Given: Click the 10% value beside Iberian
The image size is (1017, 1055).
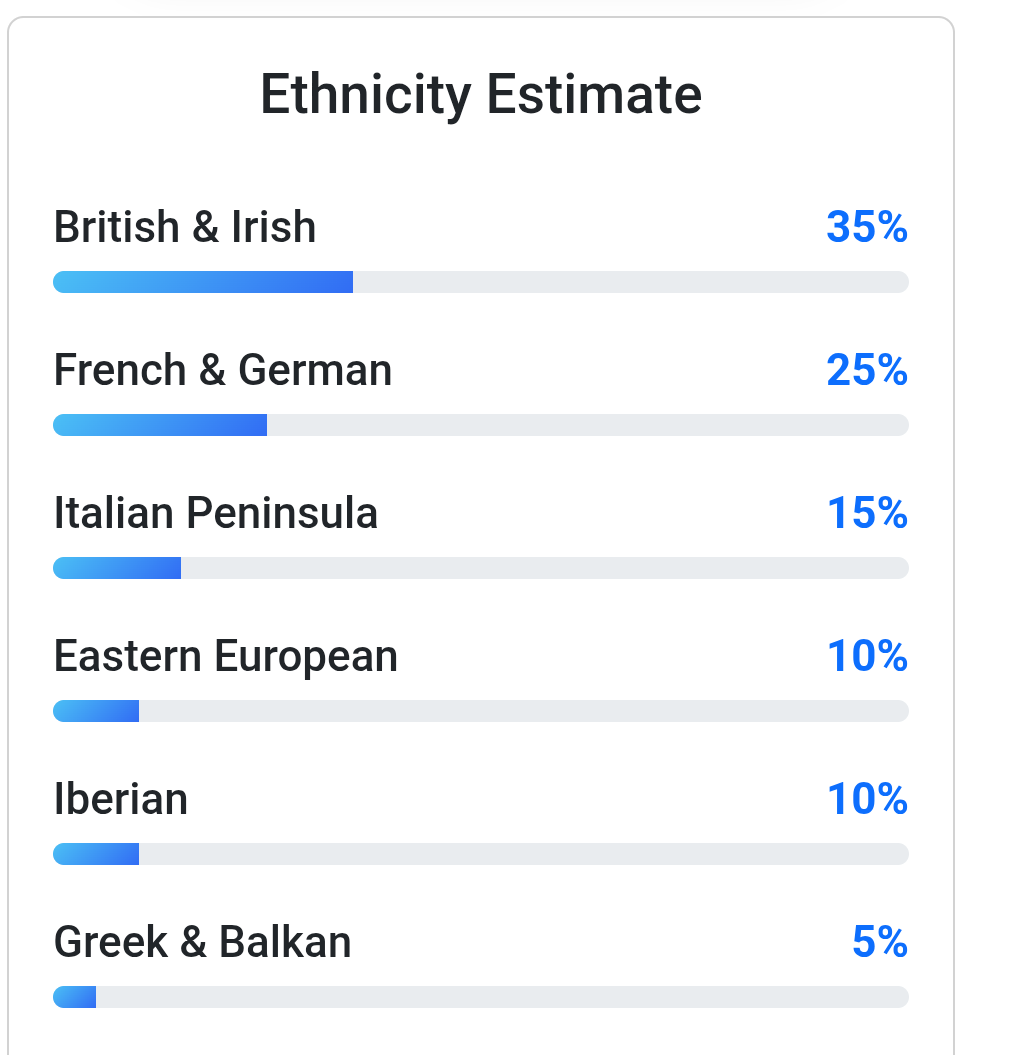Looking at the screenshot, I should point(866,799).
